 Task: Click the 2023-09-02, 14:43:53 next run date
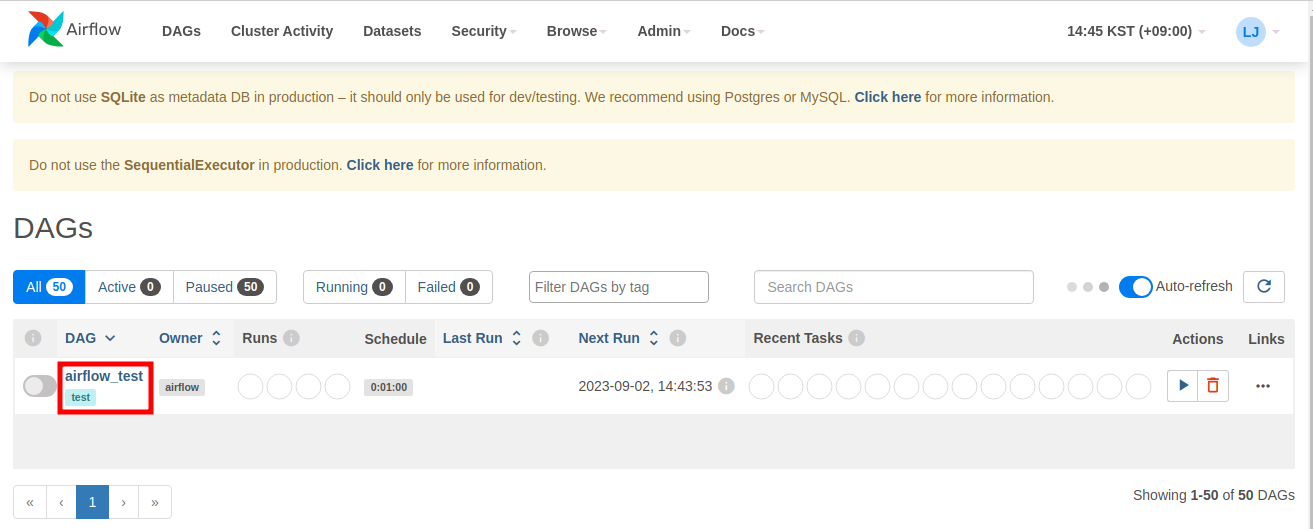645,386
